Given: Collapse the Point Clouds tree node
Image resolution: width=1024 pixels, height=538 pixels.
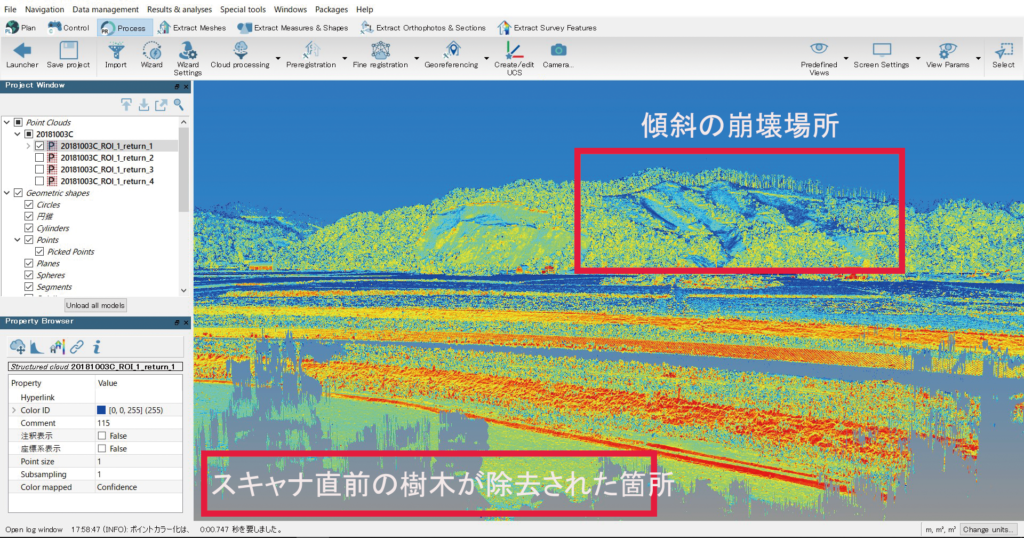Looking at the screenshot, I should [x=7, y=122].
